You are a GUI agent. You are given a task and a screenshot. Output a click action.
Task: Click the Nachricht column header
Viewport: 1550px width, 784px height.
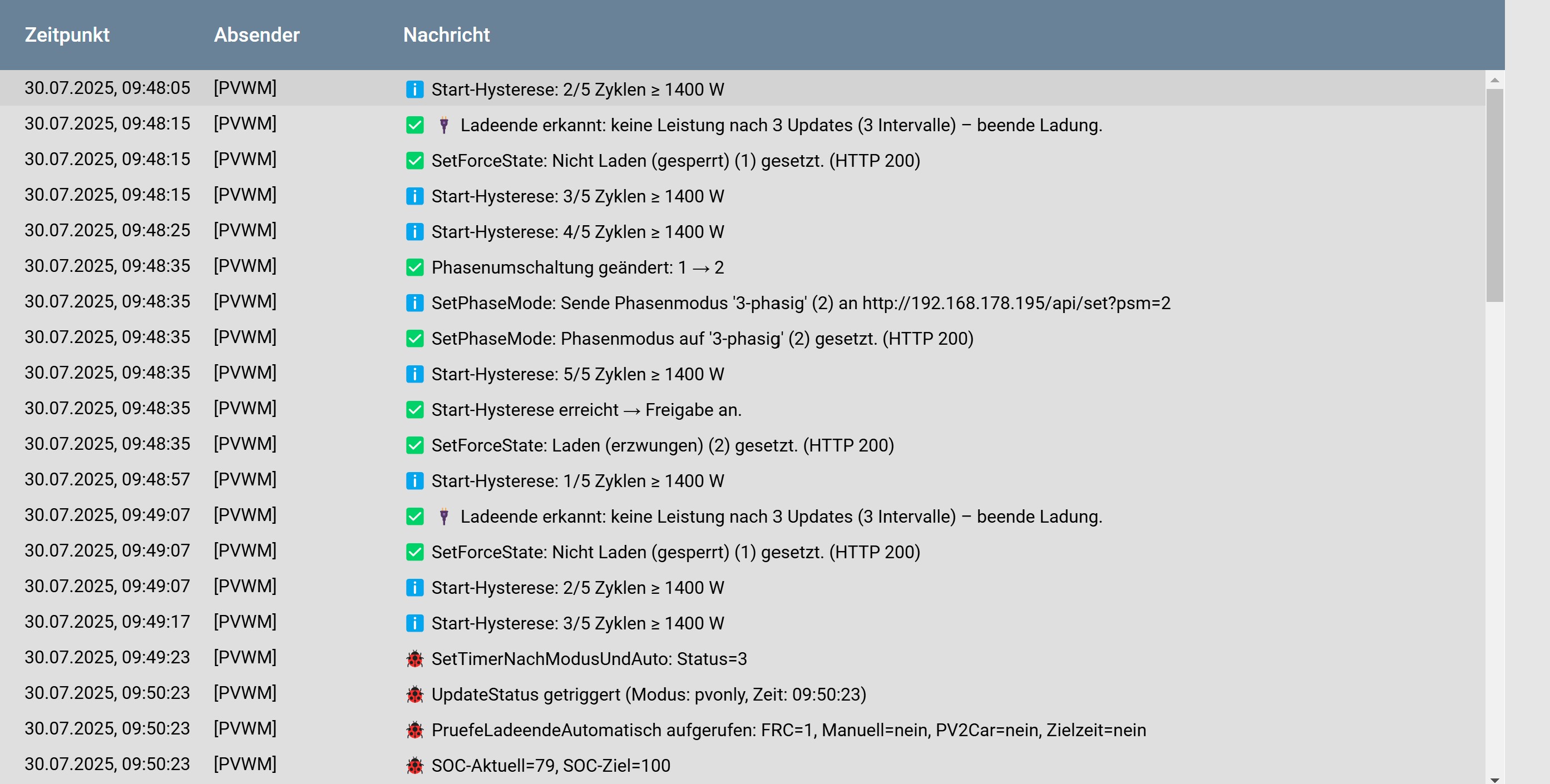446,35
